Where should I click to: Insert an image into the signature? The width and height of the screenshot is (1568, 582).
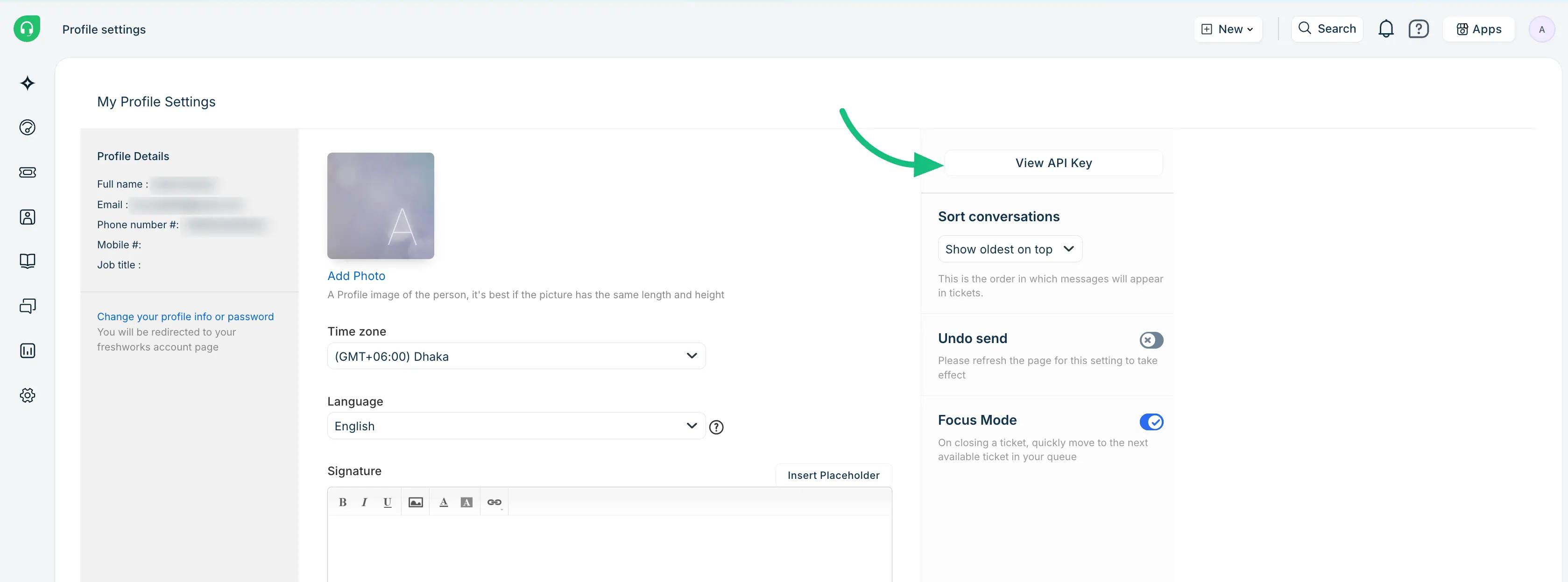tap(415, 502)
